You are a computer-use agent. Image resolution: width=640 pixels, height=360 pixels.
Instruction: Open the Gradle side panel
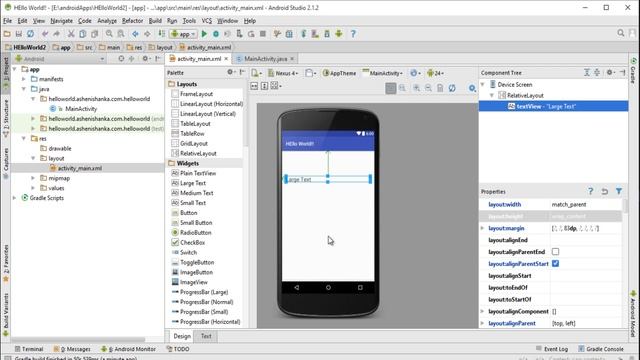point(633,70)
